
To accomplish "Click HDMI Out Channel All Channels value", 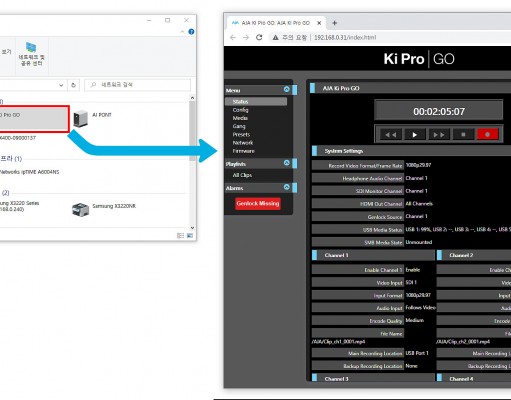I will [x=419, y=203].
